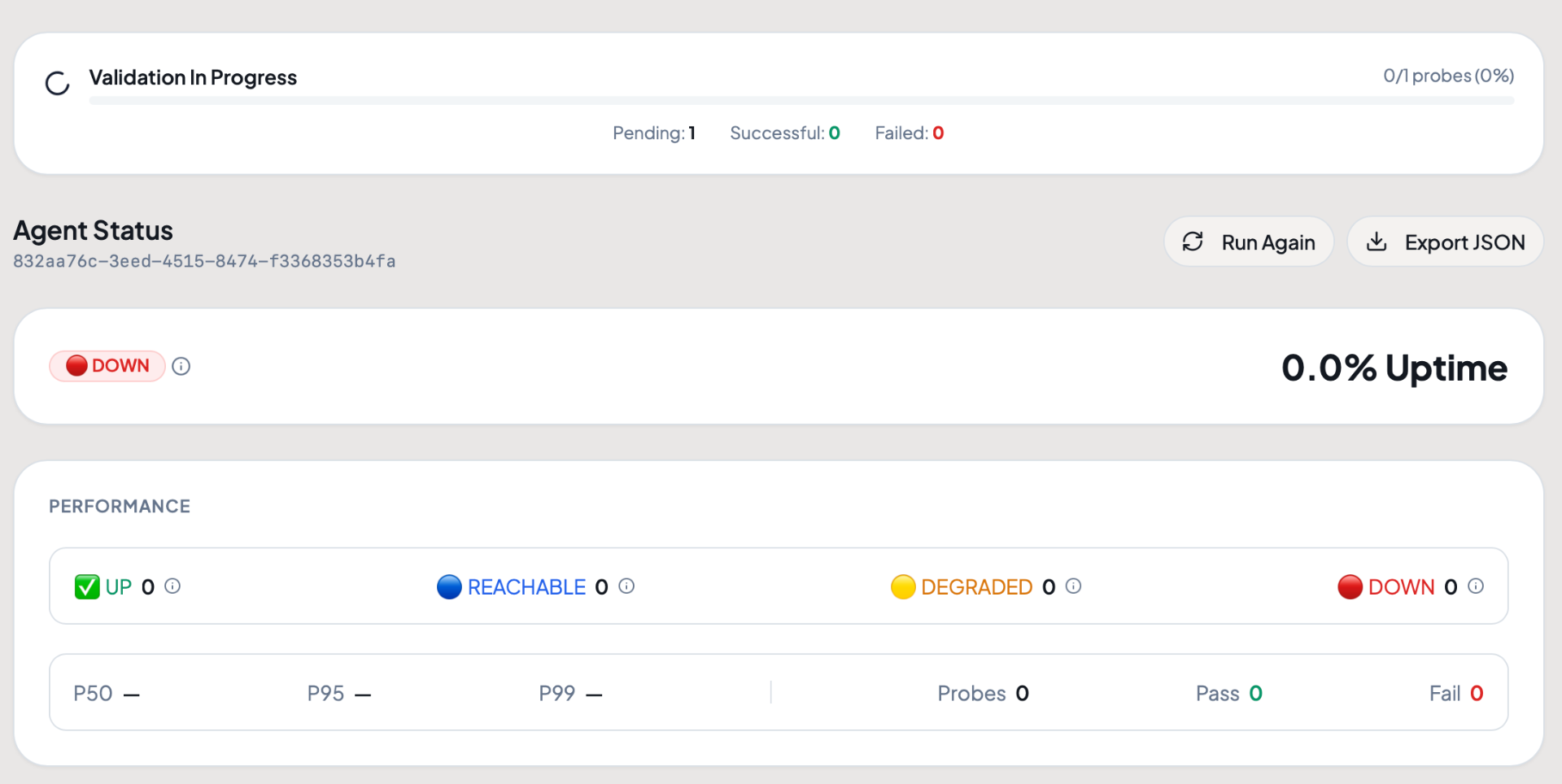Click the green UP checkmark icon

pos(87,586)
